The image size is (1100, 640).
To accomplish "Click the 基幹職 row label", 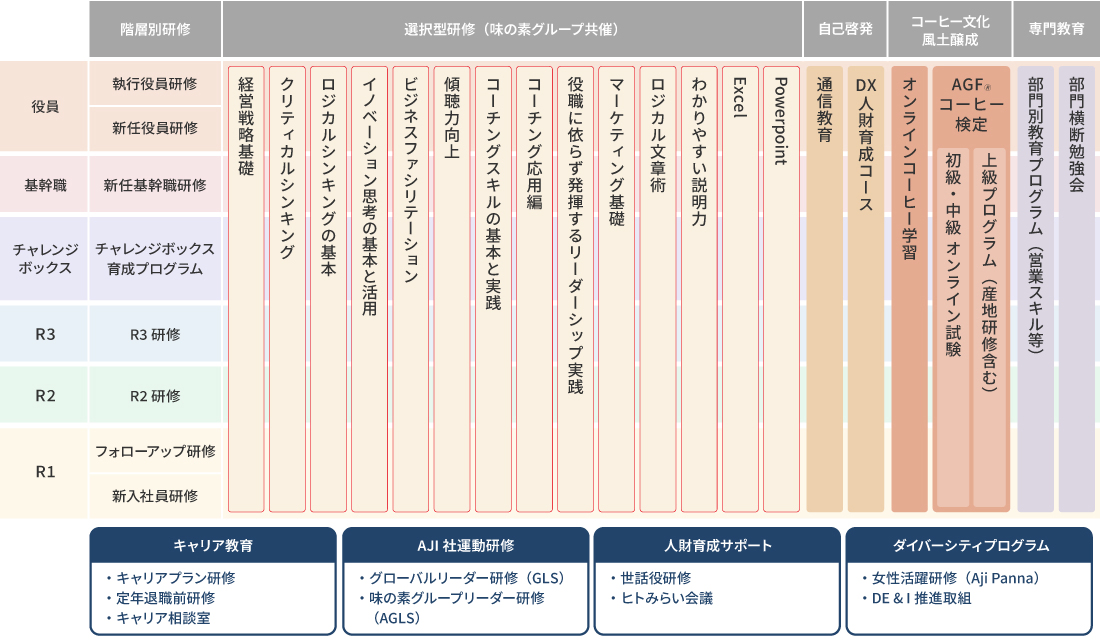I will tap(44, 185).
